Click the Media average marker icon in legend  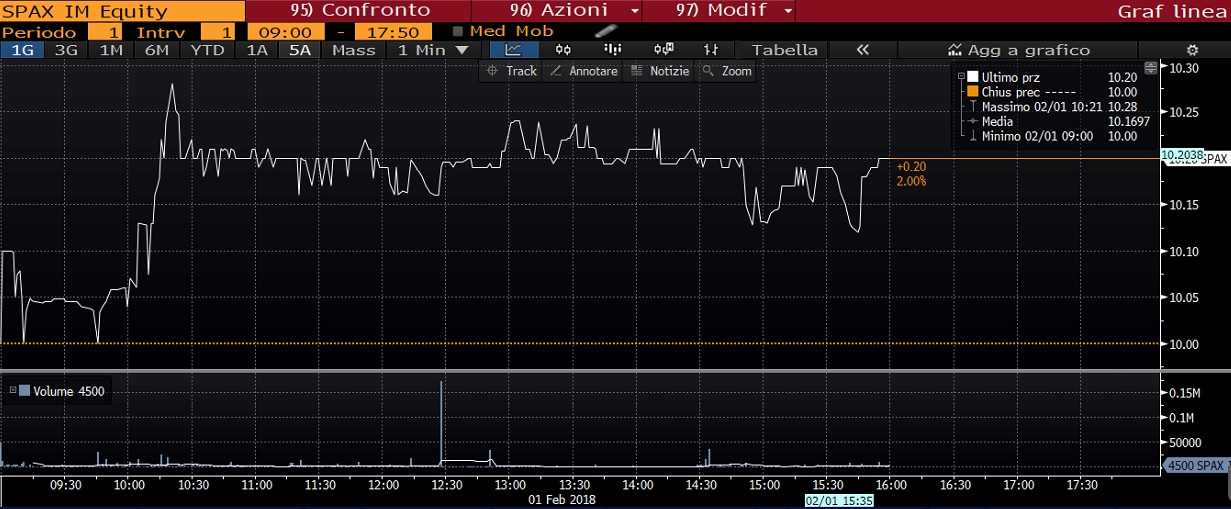point(972,121)
